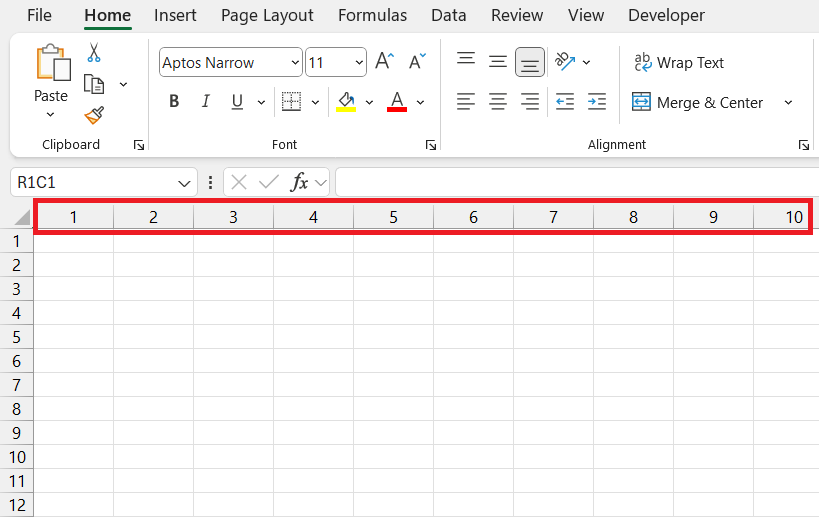Apply red font color A

(397, 101)
